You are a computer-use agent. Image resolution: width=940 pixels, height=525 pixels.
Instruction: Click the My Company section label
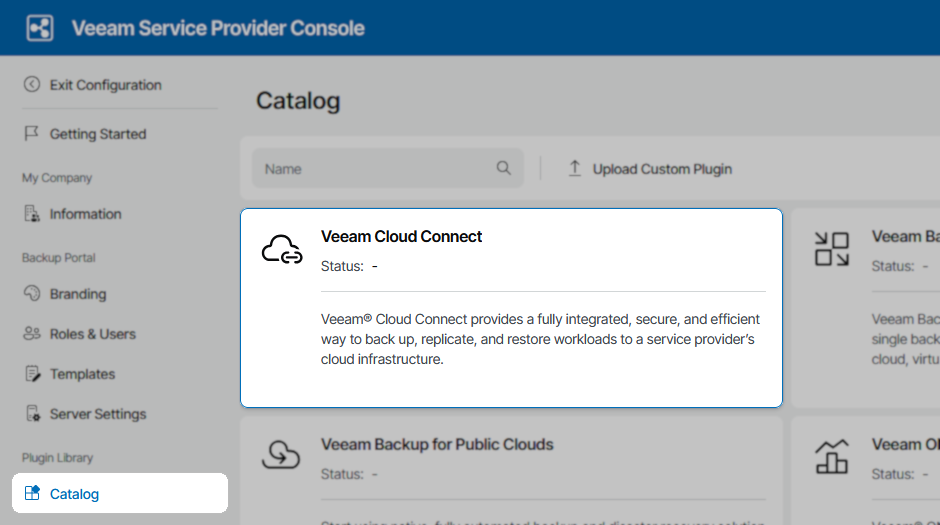57,178
